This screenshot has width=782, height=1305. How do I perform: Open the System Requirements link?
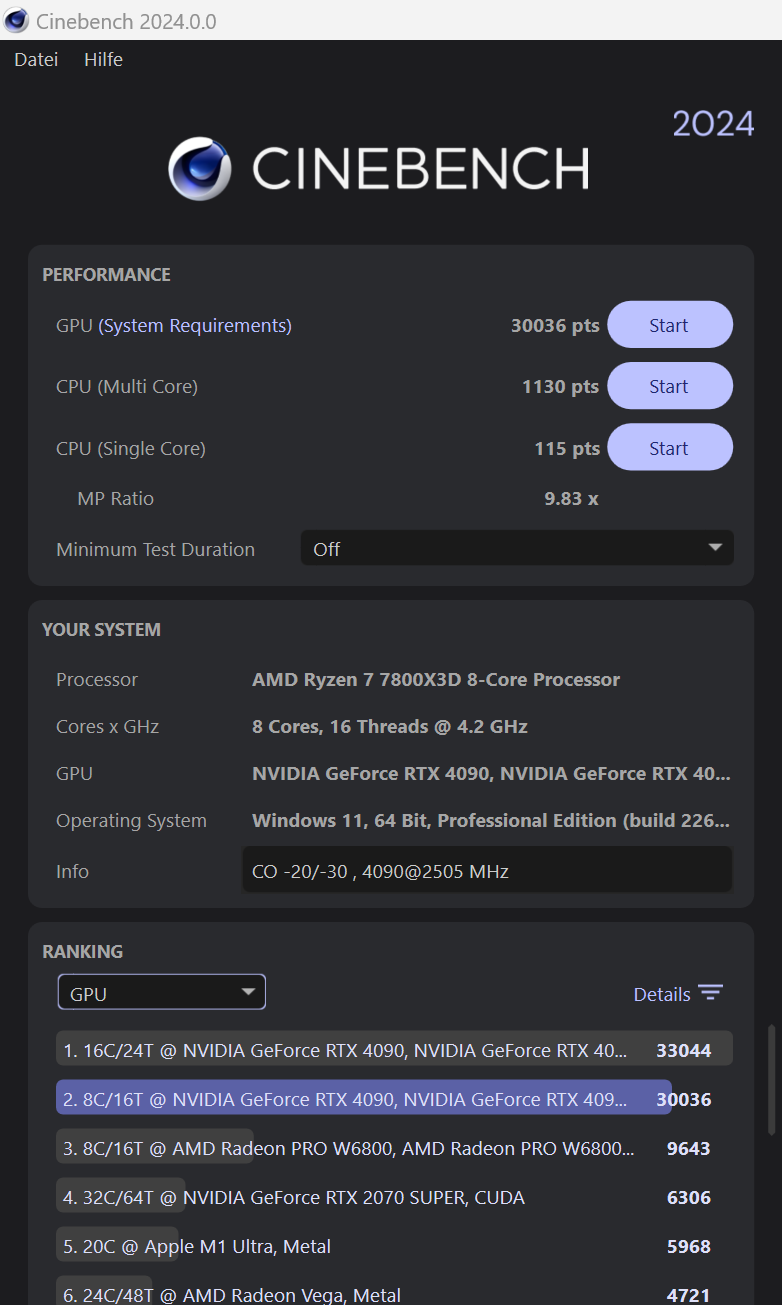pos(195,325)
